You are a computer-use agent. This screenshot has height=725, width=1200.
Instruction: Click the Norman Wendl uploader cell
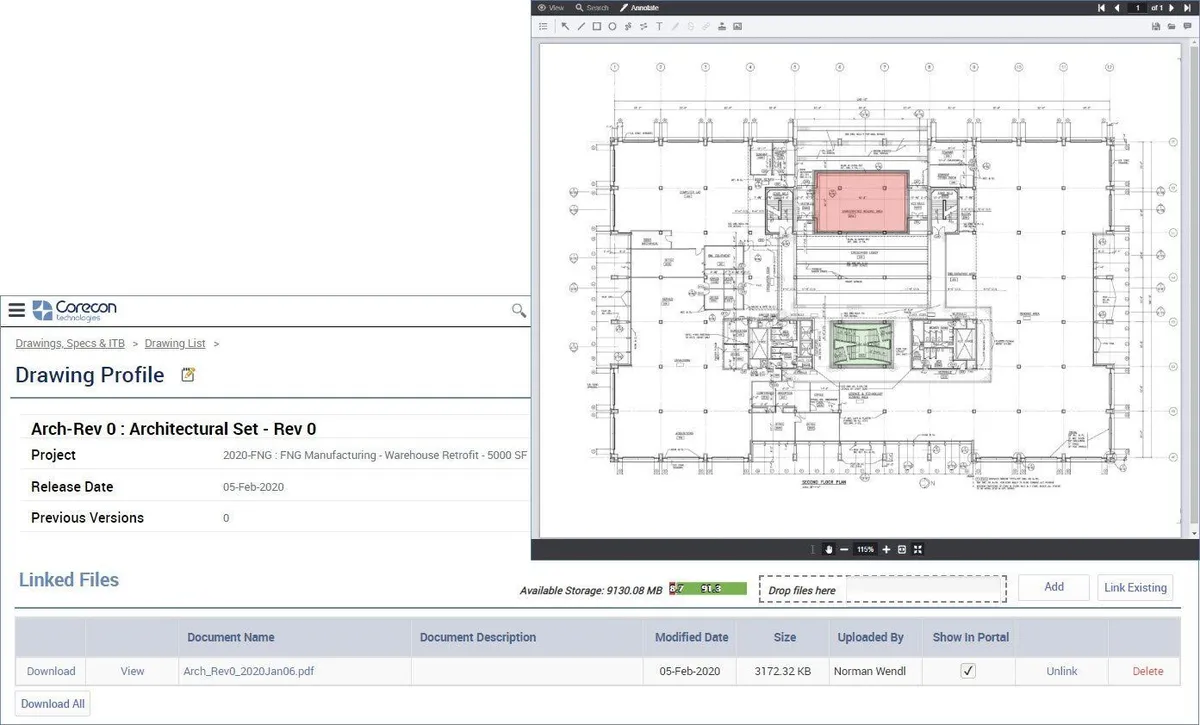(x=870, y=671)
